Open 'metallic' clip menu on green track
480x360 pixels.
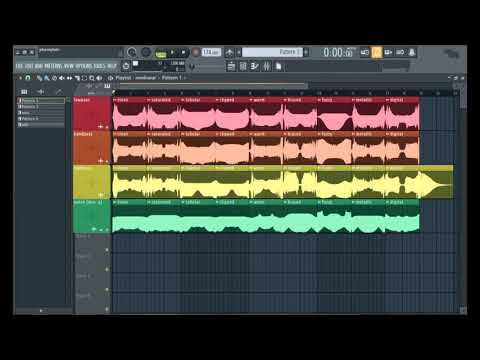[353, 202]
